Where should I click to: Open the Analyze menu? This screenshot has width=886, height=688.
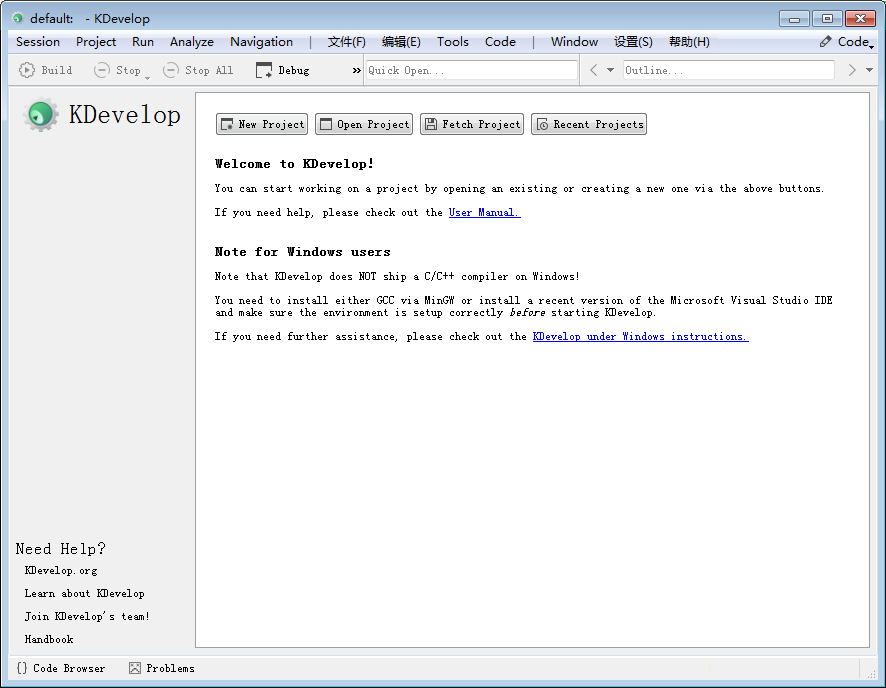pyautogui.click(x=192, y=42)
